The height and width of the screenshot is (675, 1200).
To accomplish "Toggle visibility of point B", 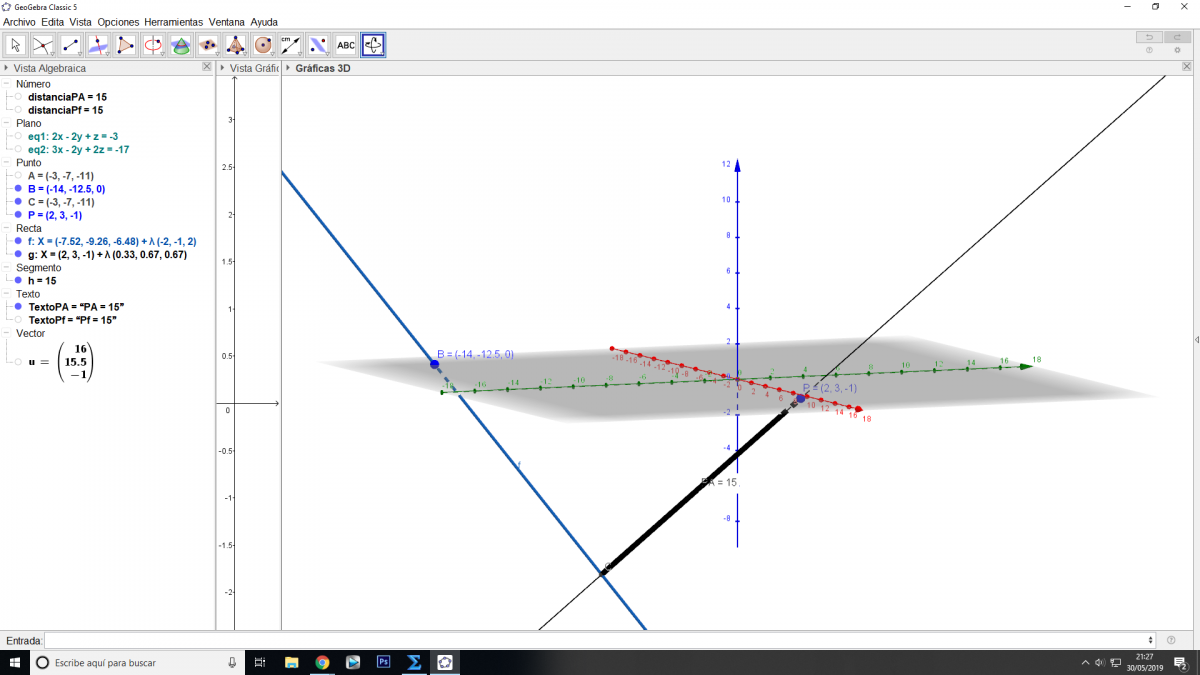I will [18, 189].
